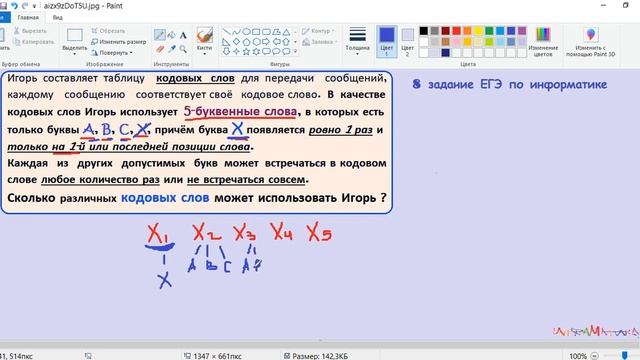Expand the Повернуть rotate dropdown
This screenshot has width=640, height=360.
click(x=131, y=53)
